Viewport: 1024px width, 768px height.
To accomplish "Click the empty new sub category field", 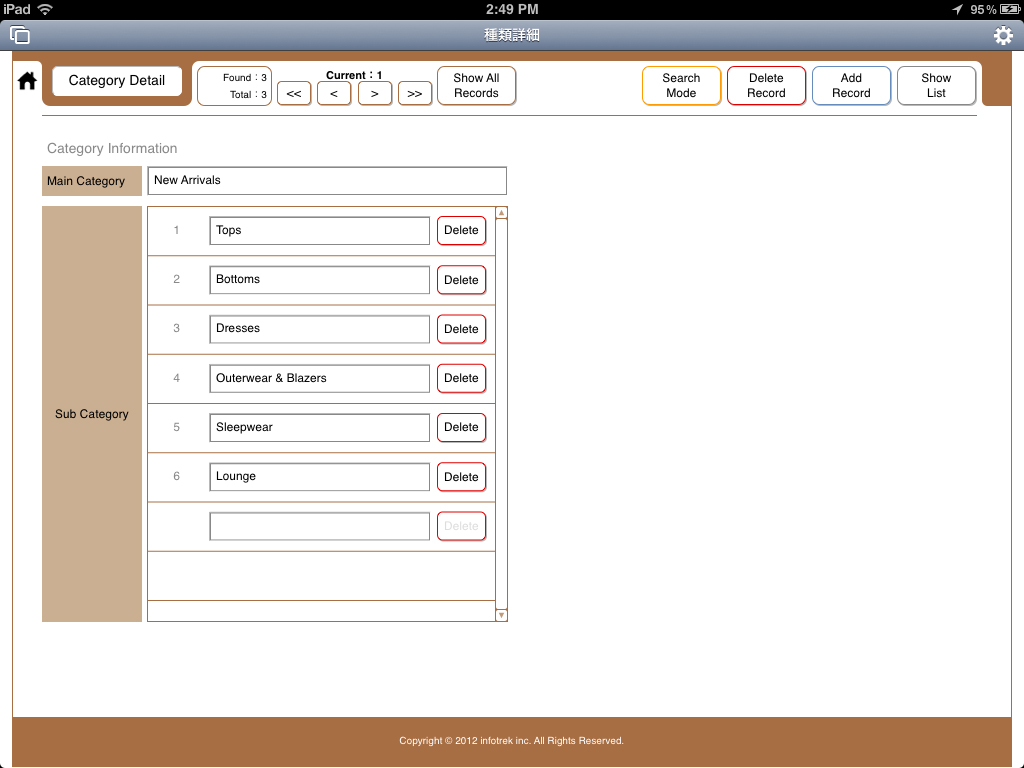I will [x=319, y=526].
